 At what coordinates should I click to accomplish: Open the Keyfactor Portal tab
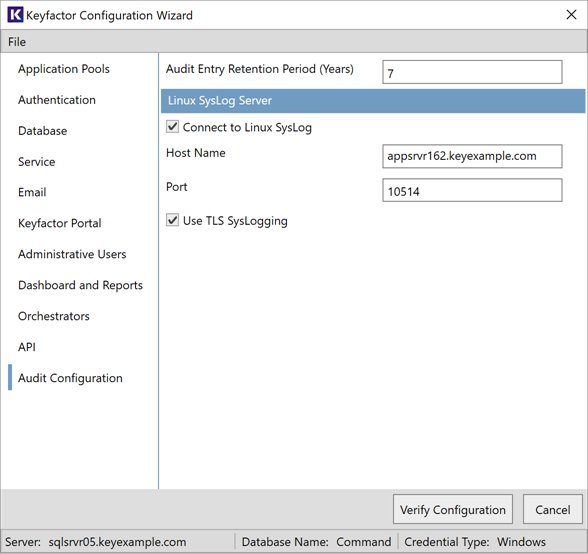point(60,223)
